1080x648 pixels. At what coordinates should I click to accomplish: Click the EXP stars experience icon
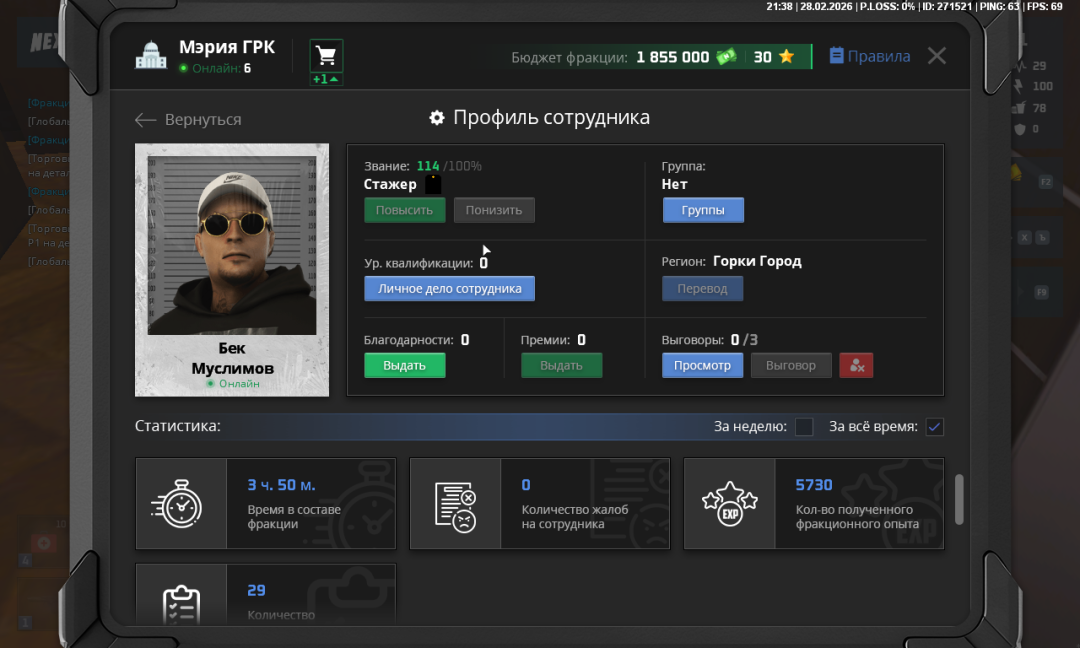click(x=729, y=504)
